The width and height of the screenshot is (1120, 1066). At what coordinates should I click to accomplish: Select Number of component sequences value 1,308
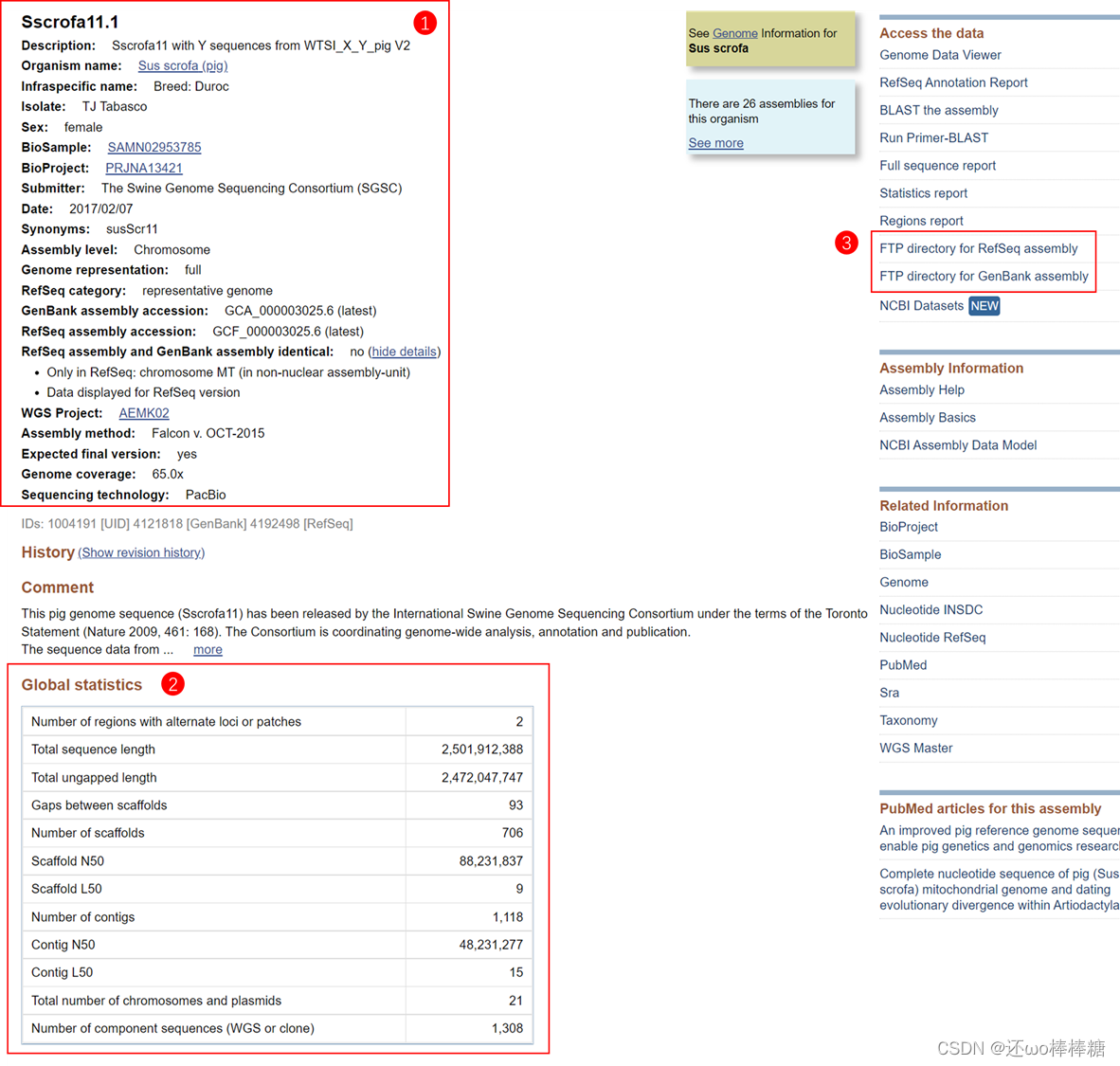pyautogui.click(x=507, y=1028)
